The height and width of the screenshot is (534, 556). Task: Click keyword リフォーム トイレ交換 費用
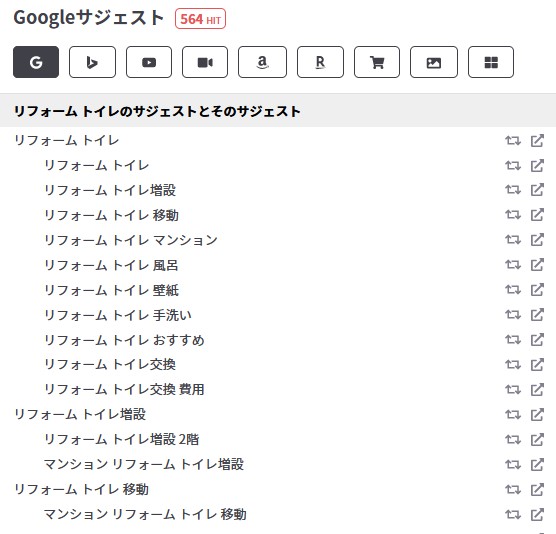(x=124, y=389)
